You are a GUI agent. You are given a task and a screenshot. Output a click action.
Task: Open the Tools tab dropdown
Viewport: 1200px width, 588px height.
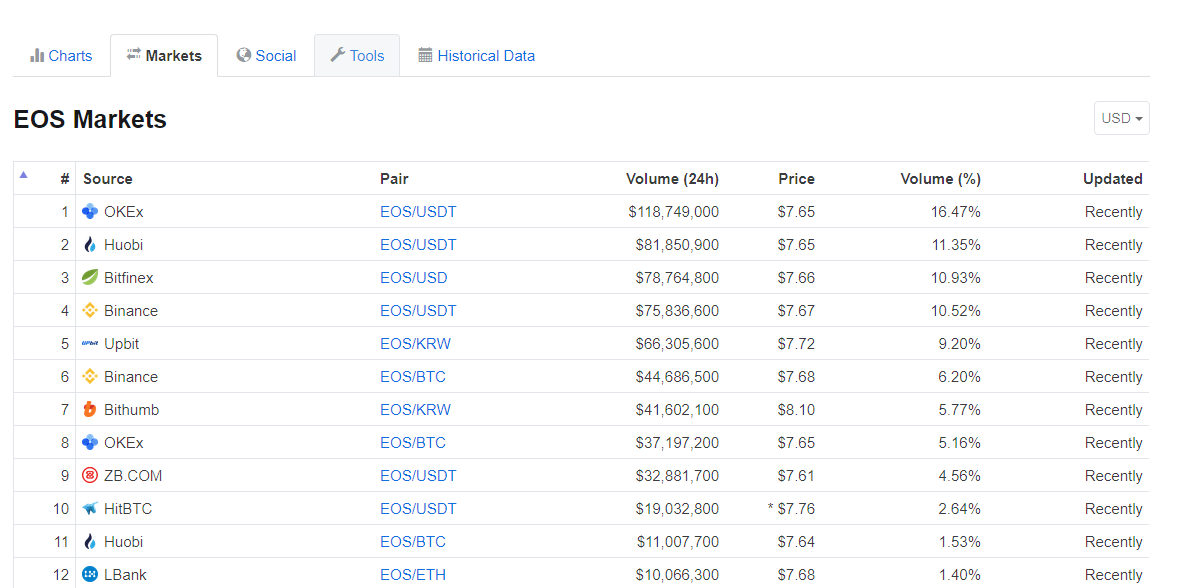coord(357,56)
